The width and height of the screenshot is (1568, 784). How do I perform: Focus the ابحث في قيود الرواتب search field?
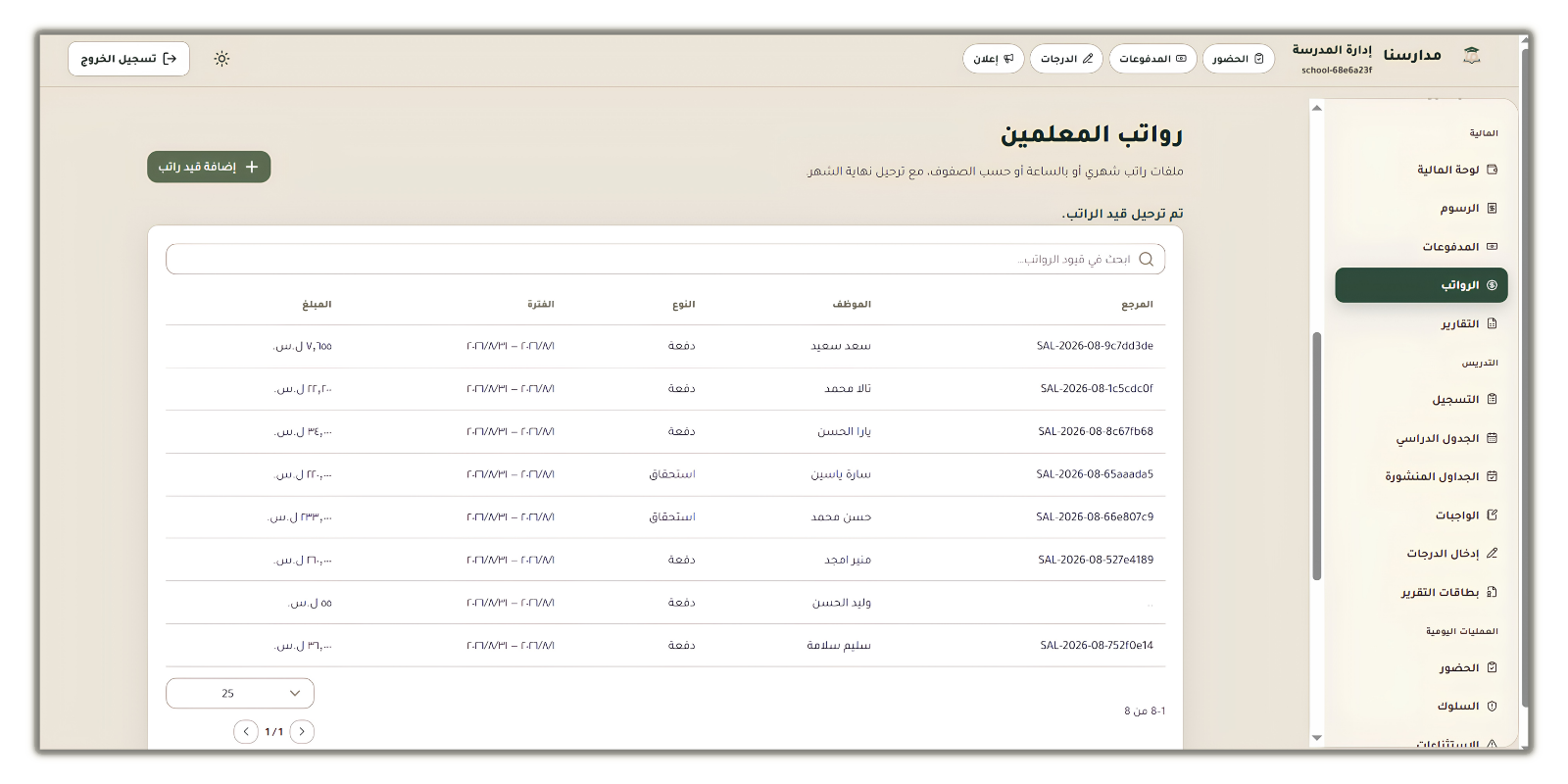coord(665,259)
